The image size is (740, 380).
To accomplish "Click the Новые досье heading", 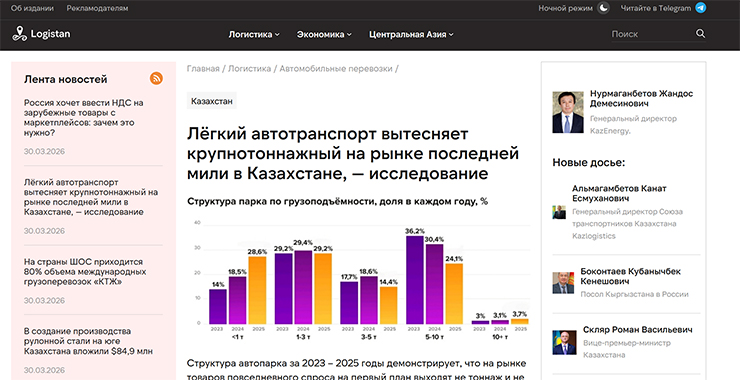I will point(589,163).
